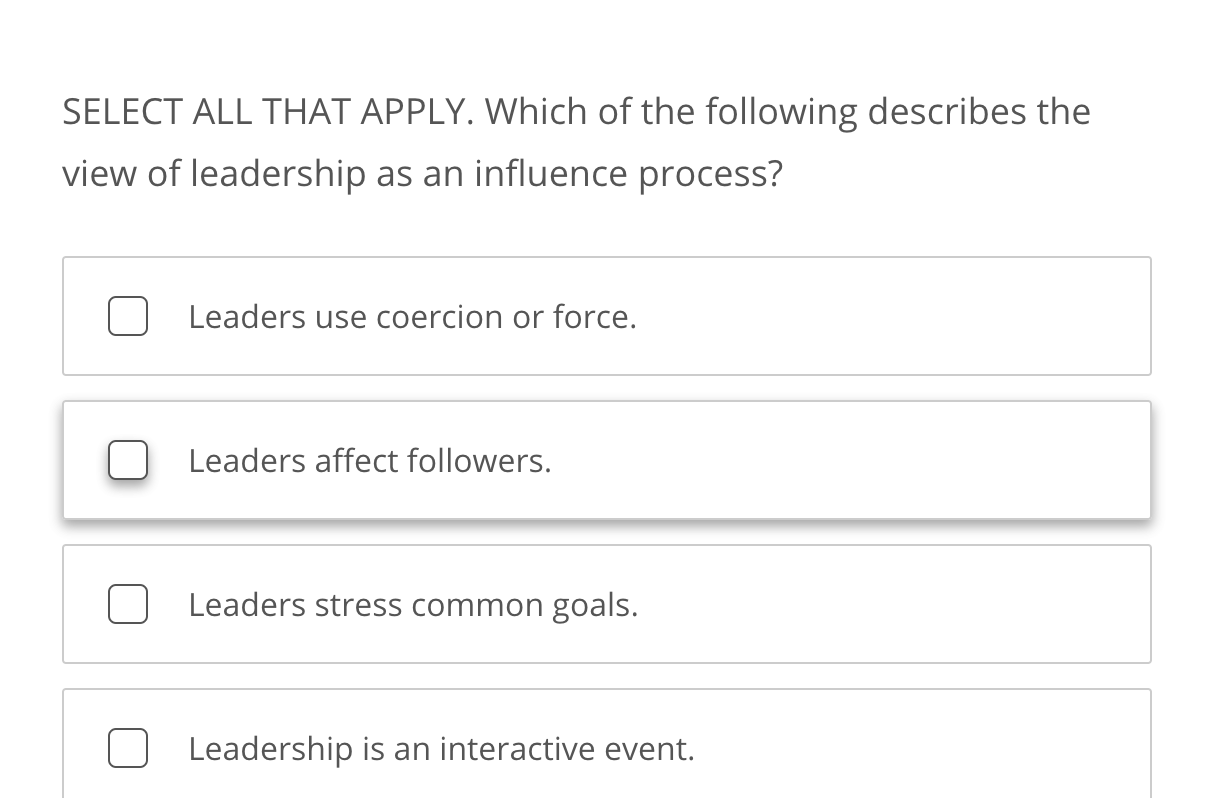The image size is (1220, 798).
Task: Check the box for "Leadership is an interactive event"
Action: coord(127,748)
